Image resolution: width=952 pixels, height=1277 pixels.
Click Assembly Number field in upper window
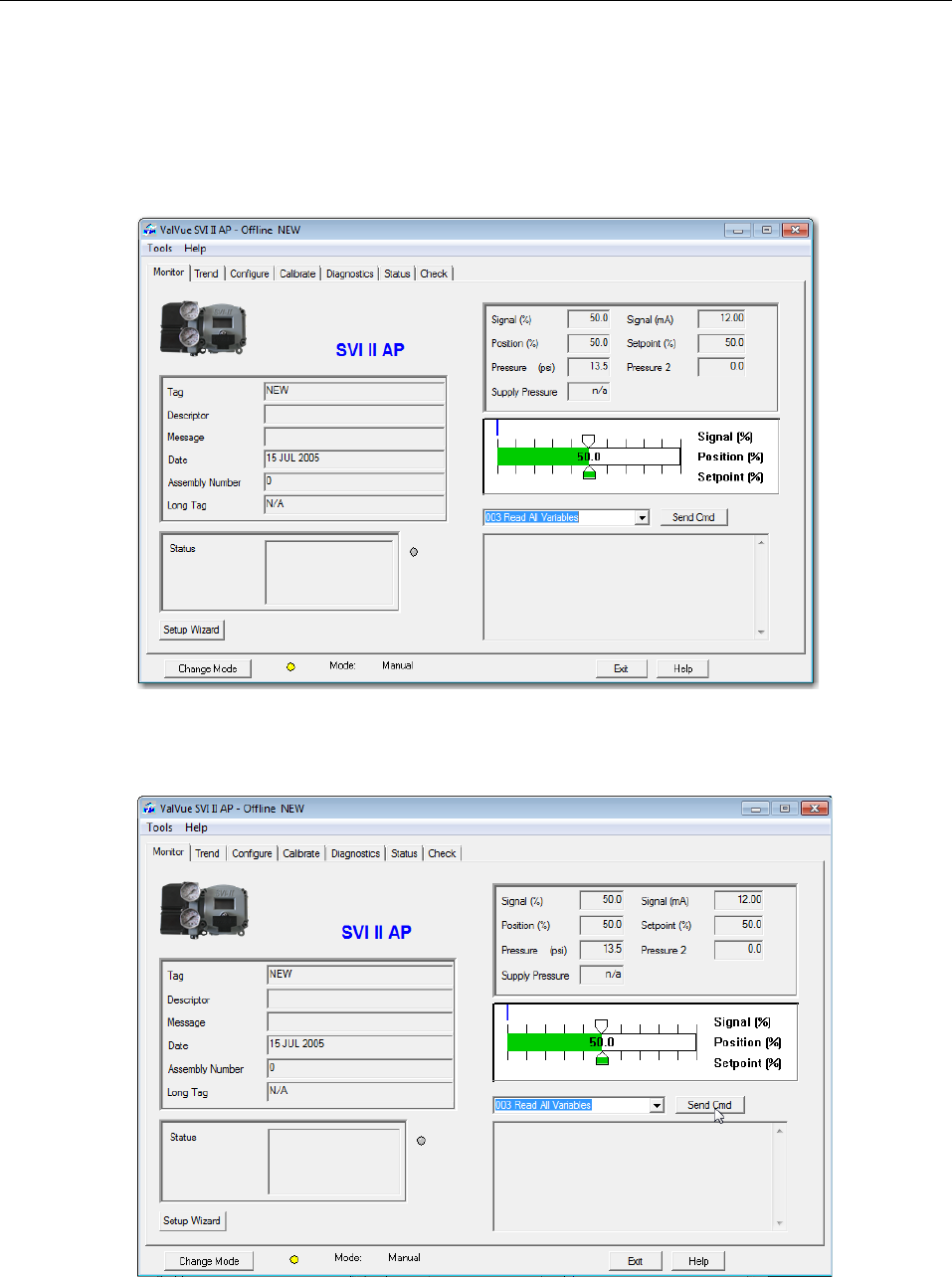click(354, 481)
